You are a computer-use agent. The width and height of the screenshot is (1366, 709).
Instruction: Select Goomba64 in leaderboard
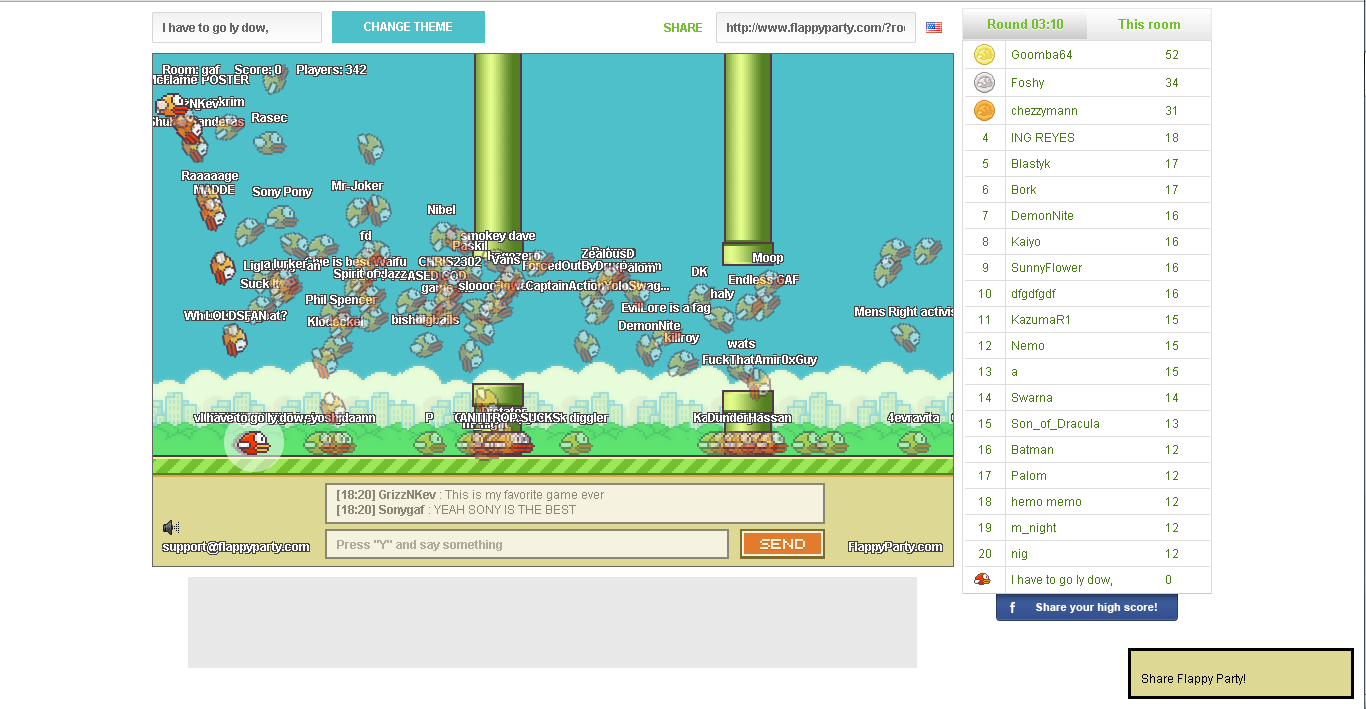1087,55
